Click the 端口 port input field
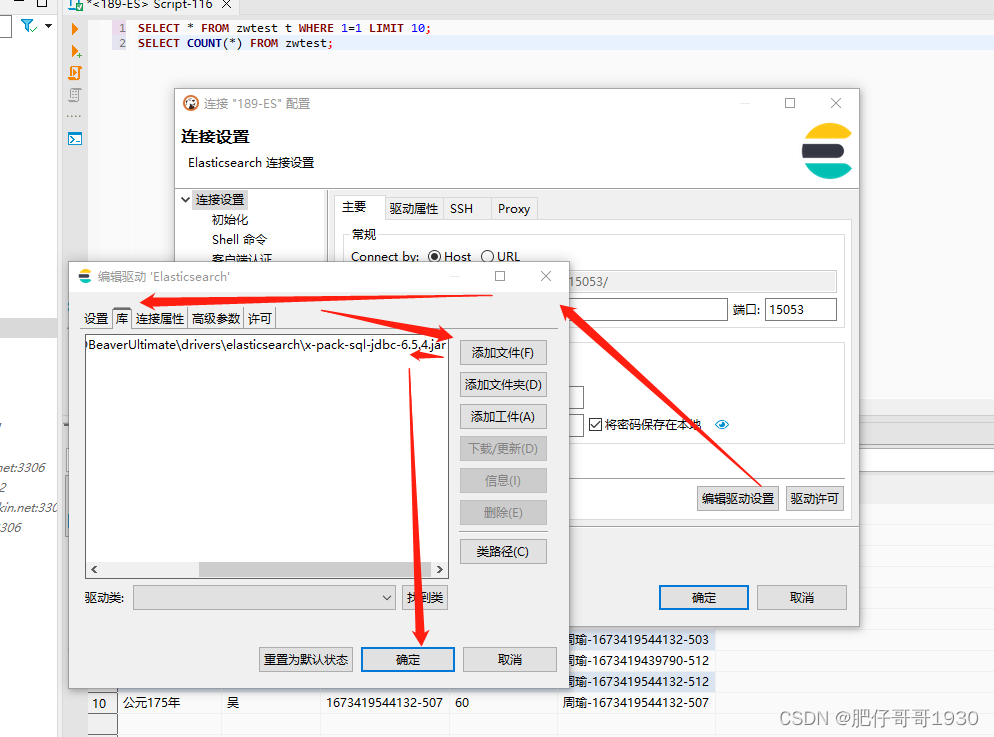 click(801, 310)
